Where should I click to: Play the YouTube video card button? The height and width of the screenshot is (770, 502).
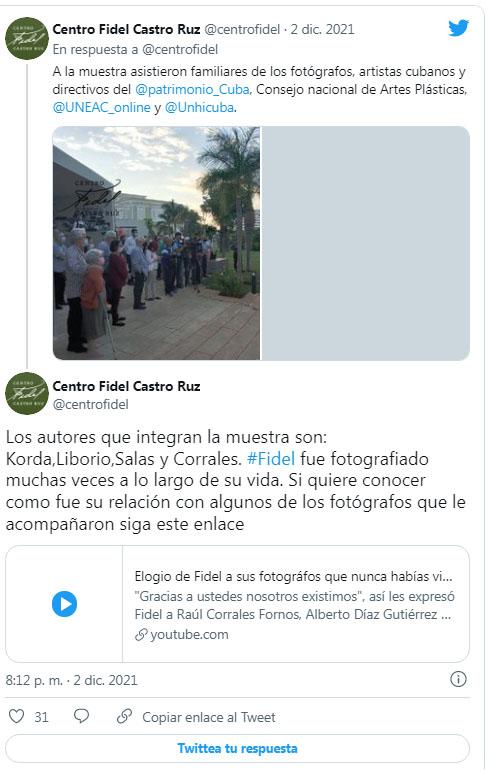point(64,604)
